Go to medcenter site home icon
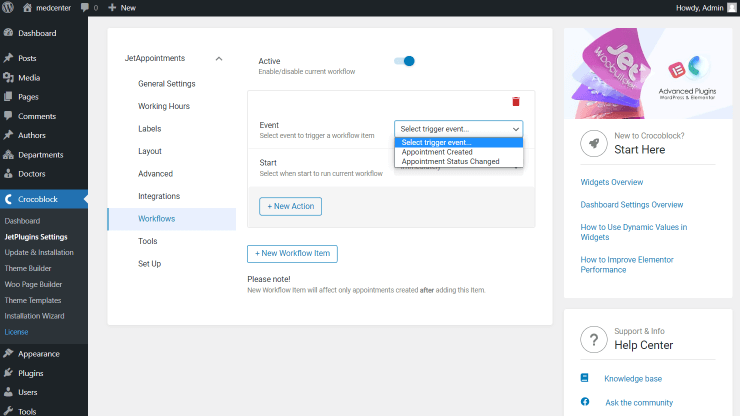 coord(27,8)
